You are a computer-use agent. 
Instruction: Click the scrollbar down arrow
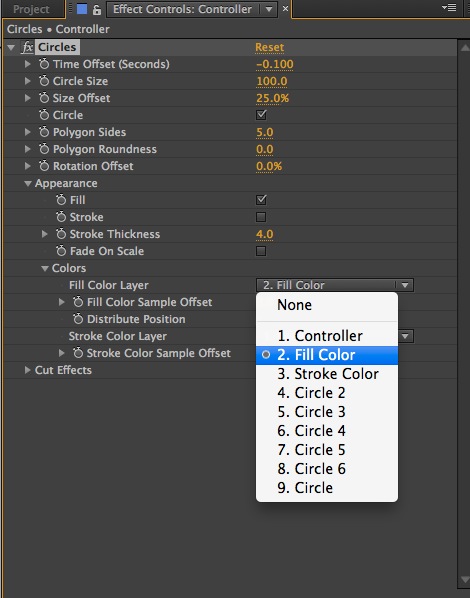click(465, 580)
